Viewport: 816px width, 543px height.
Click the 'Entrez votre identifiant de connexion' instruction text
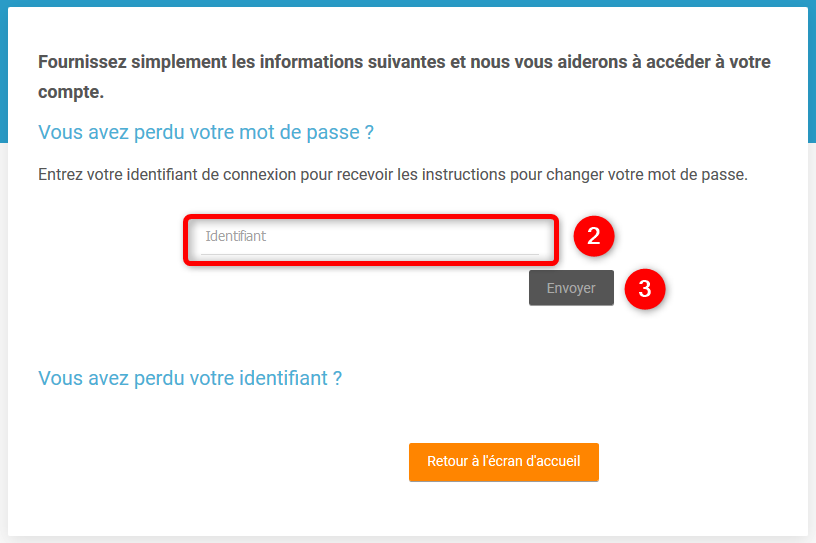(x=392, y=174)
